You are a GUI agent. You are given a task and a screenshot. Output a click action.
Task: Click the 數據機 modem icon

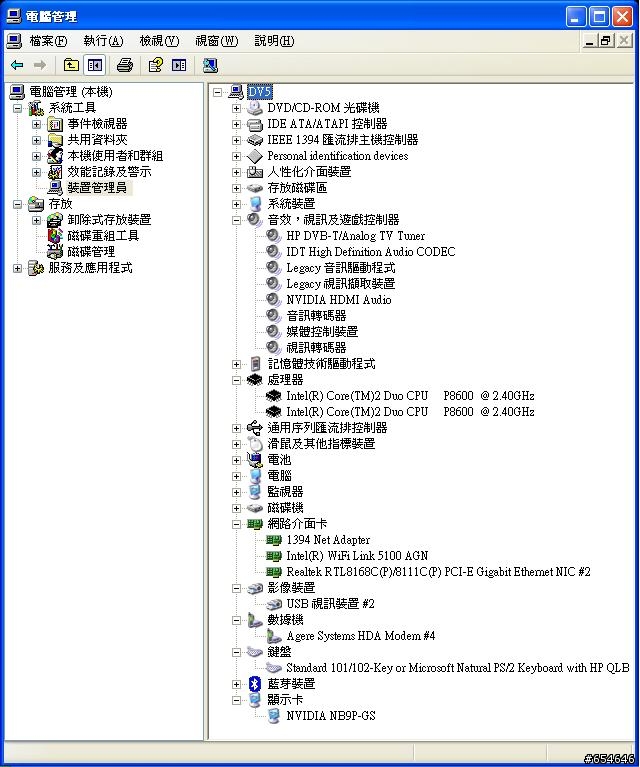click(x=255, y=620)
